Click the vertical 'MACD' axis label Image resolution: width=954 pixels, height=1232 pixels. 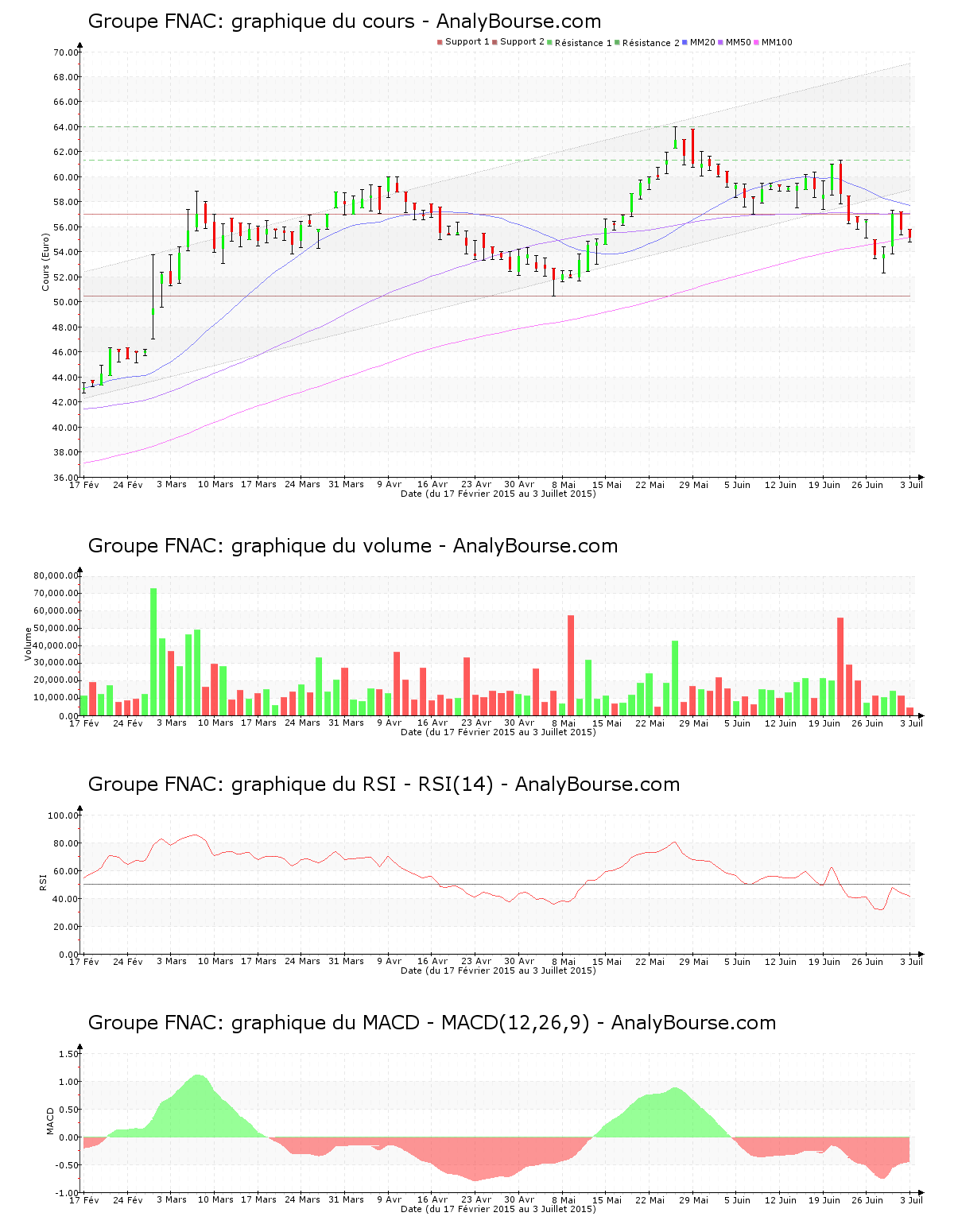tap(51, 1121)
